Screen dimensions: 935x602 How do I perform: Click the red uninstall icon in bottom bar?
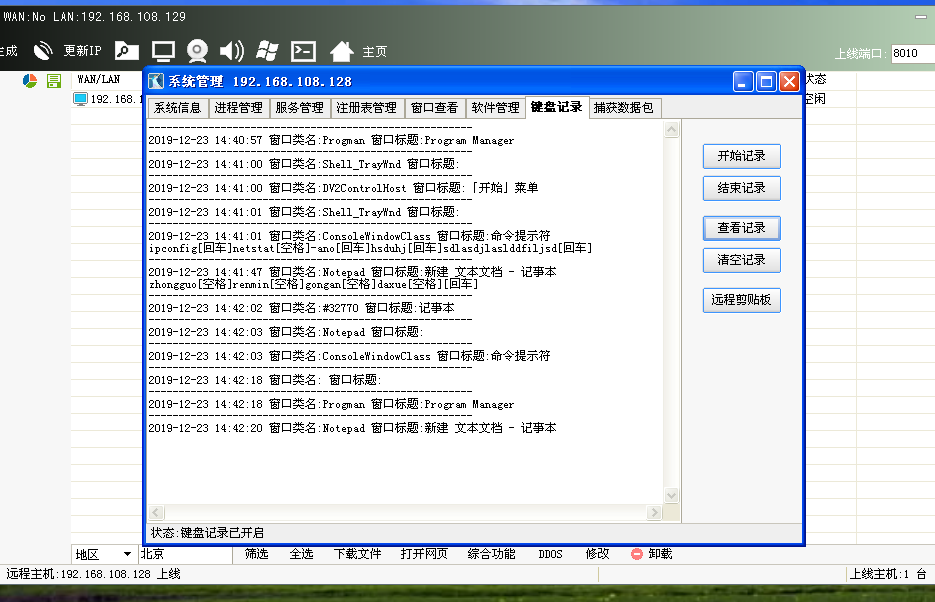coord(636,554)
